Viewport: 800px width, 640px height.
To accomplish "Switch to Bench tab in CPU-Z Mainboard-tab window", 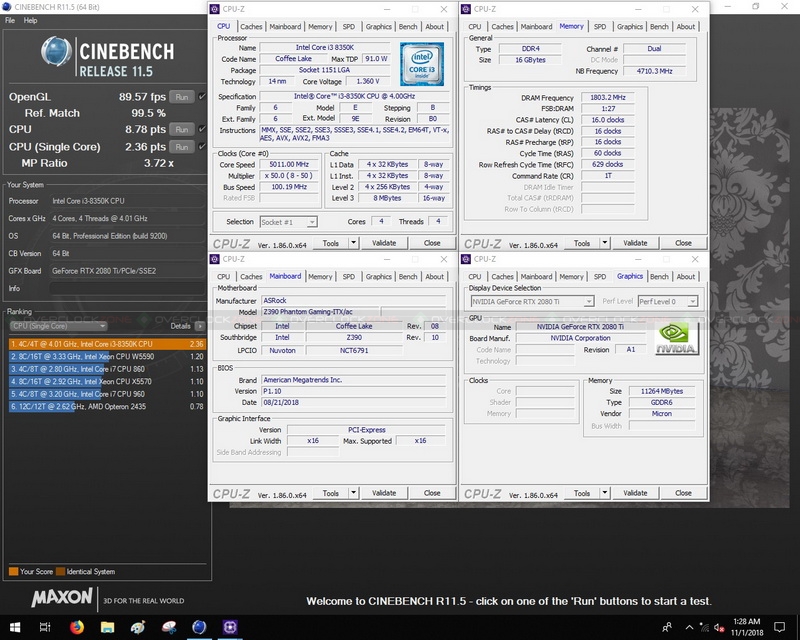I will click(408, 277).
